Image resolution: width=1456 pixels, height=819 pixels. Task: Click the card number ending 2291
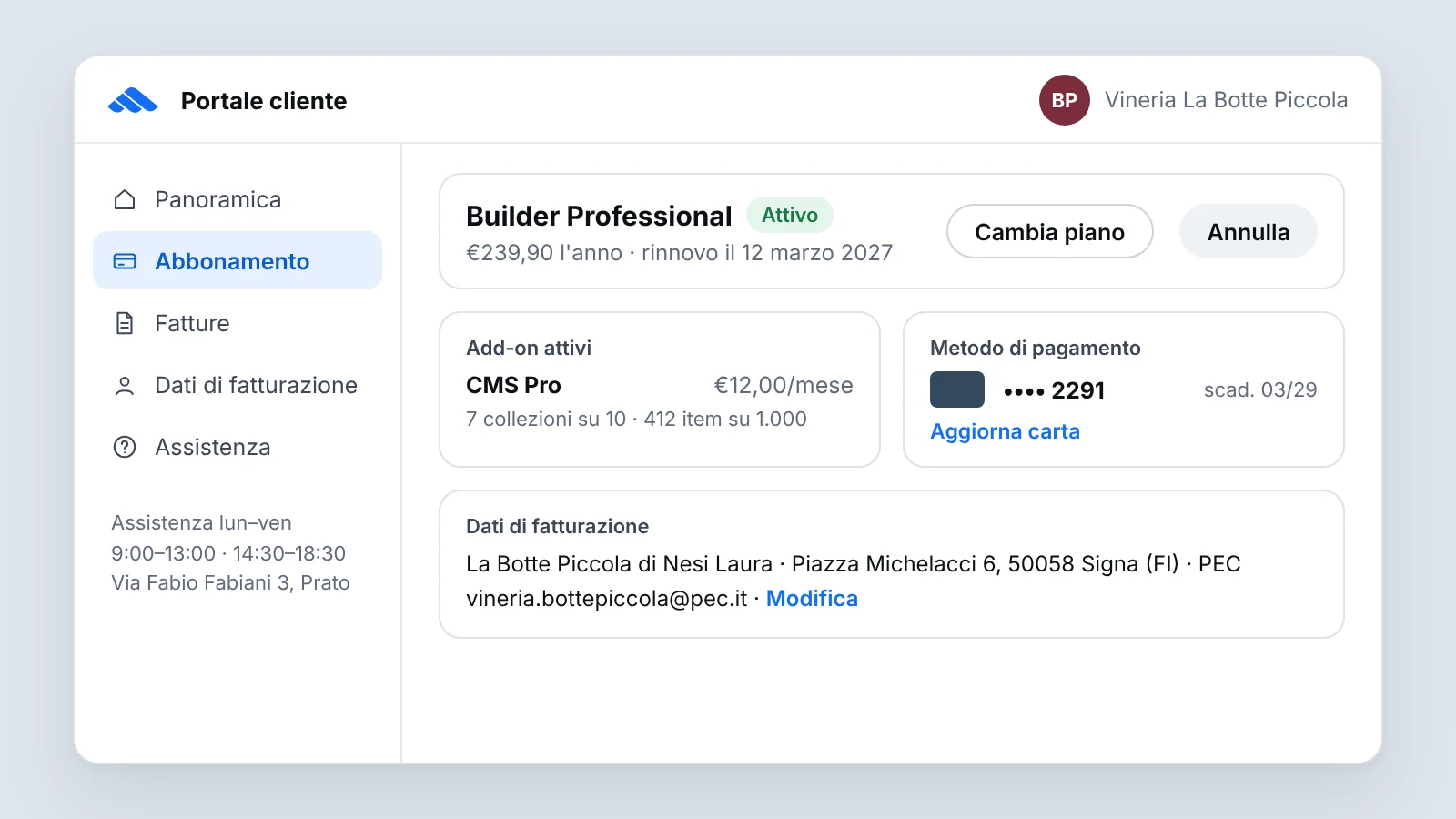[x=1054, y=390]
